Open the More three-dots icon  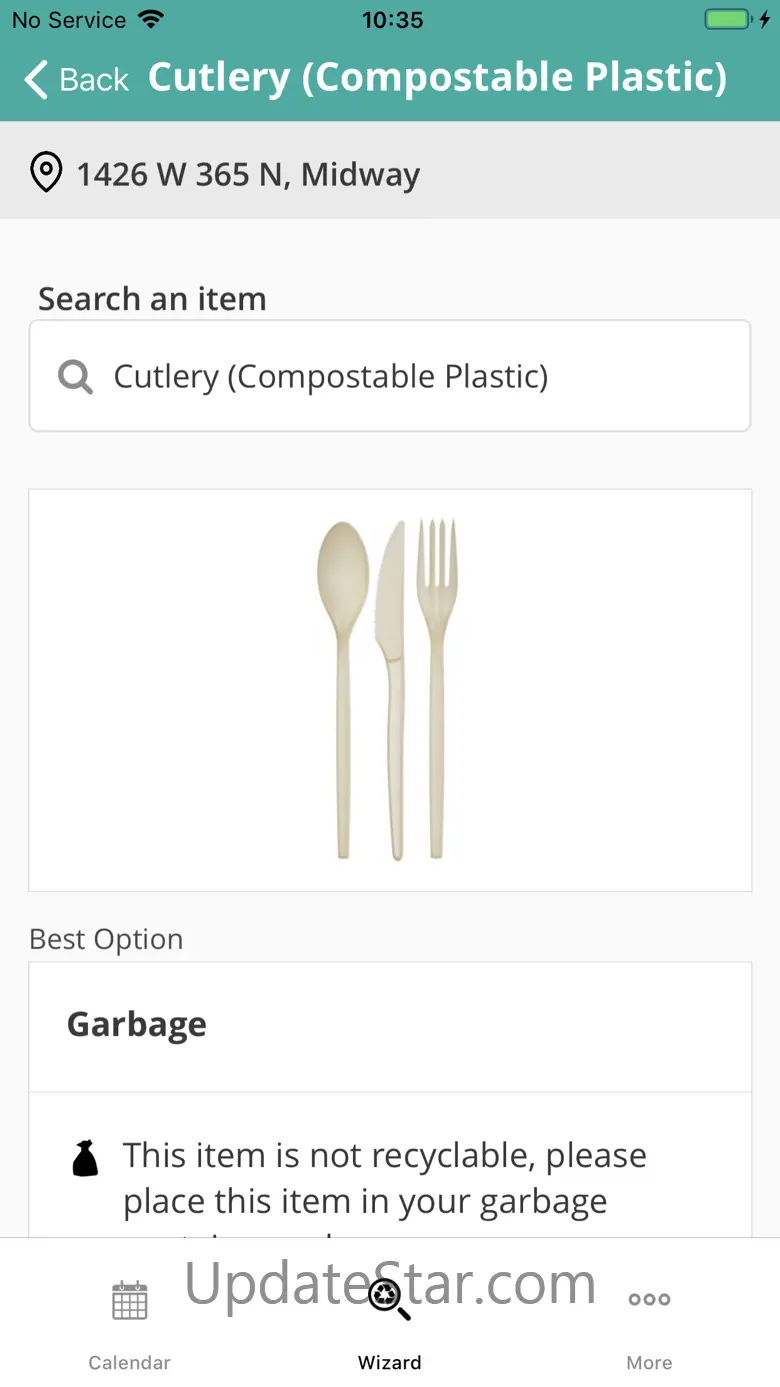coord(649,1300)
